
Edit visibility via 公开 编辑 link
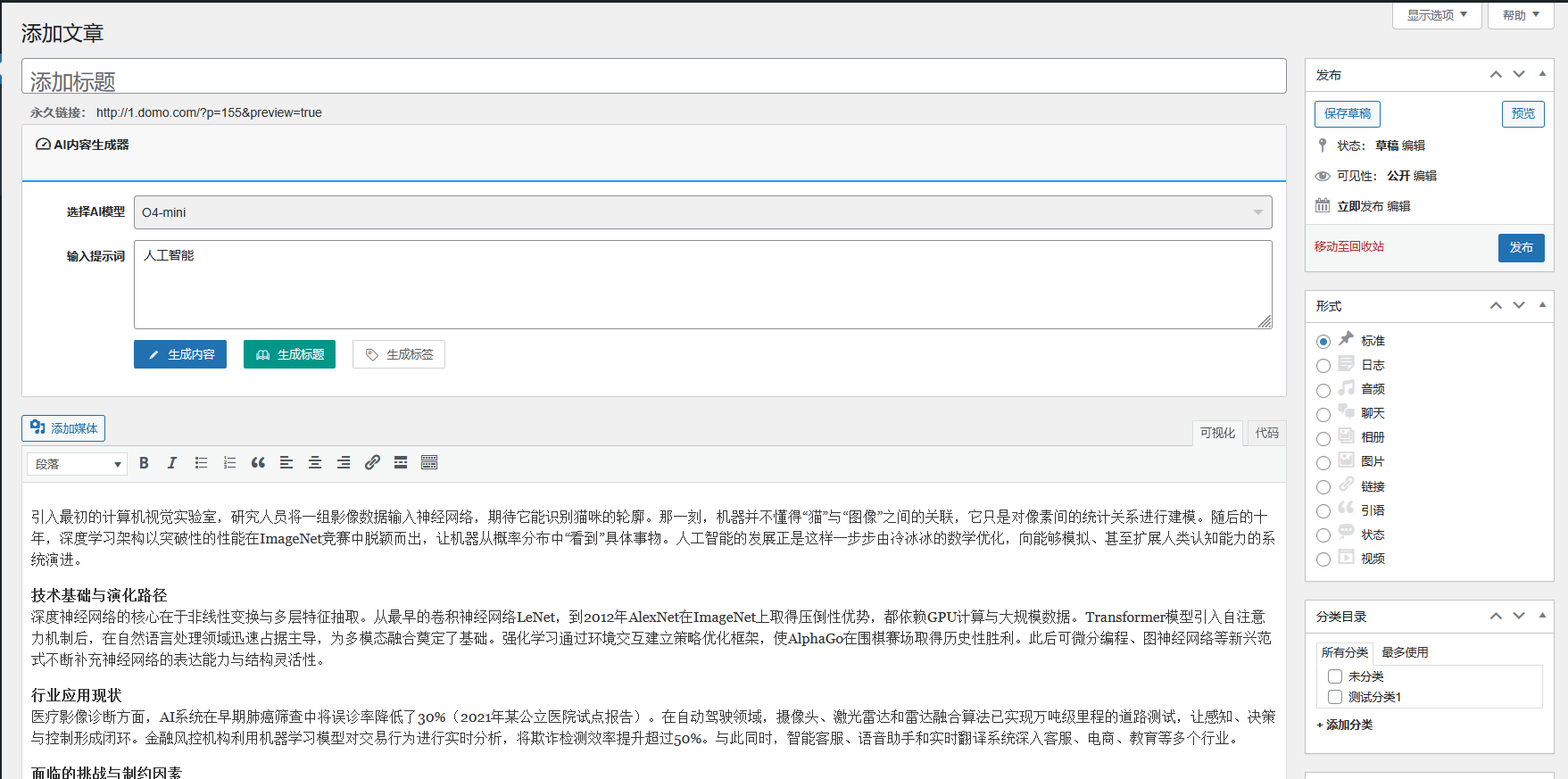[x=1424, y=176]
